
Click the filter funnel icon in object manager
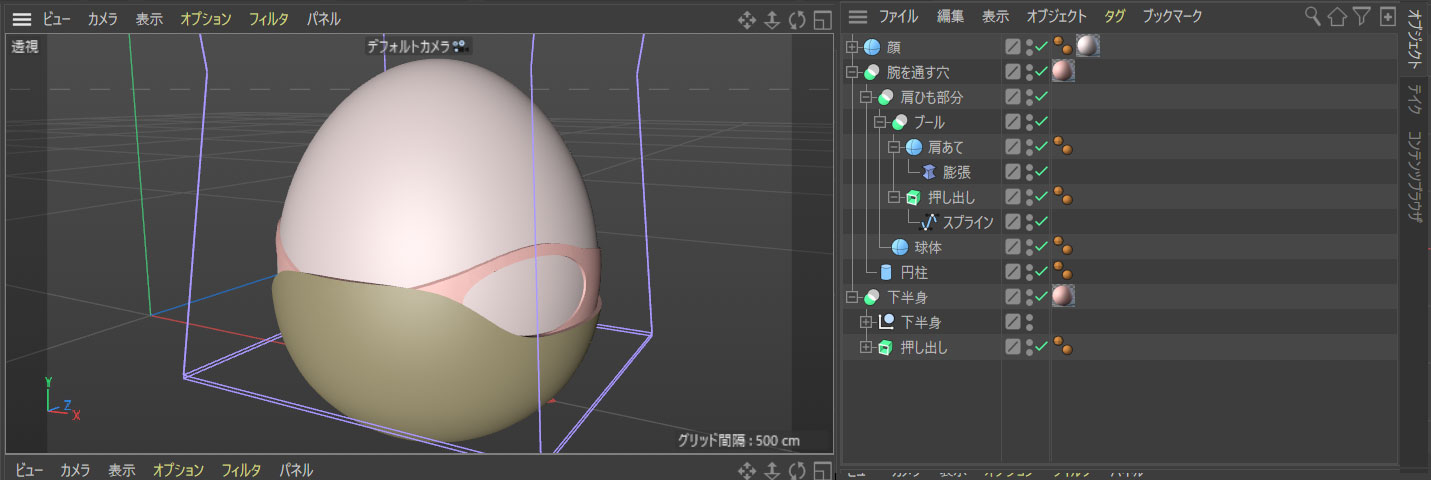click(x=1361, y=16)
